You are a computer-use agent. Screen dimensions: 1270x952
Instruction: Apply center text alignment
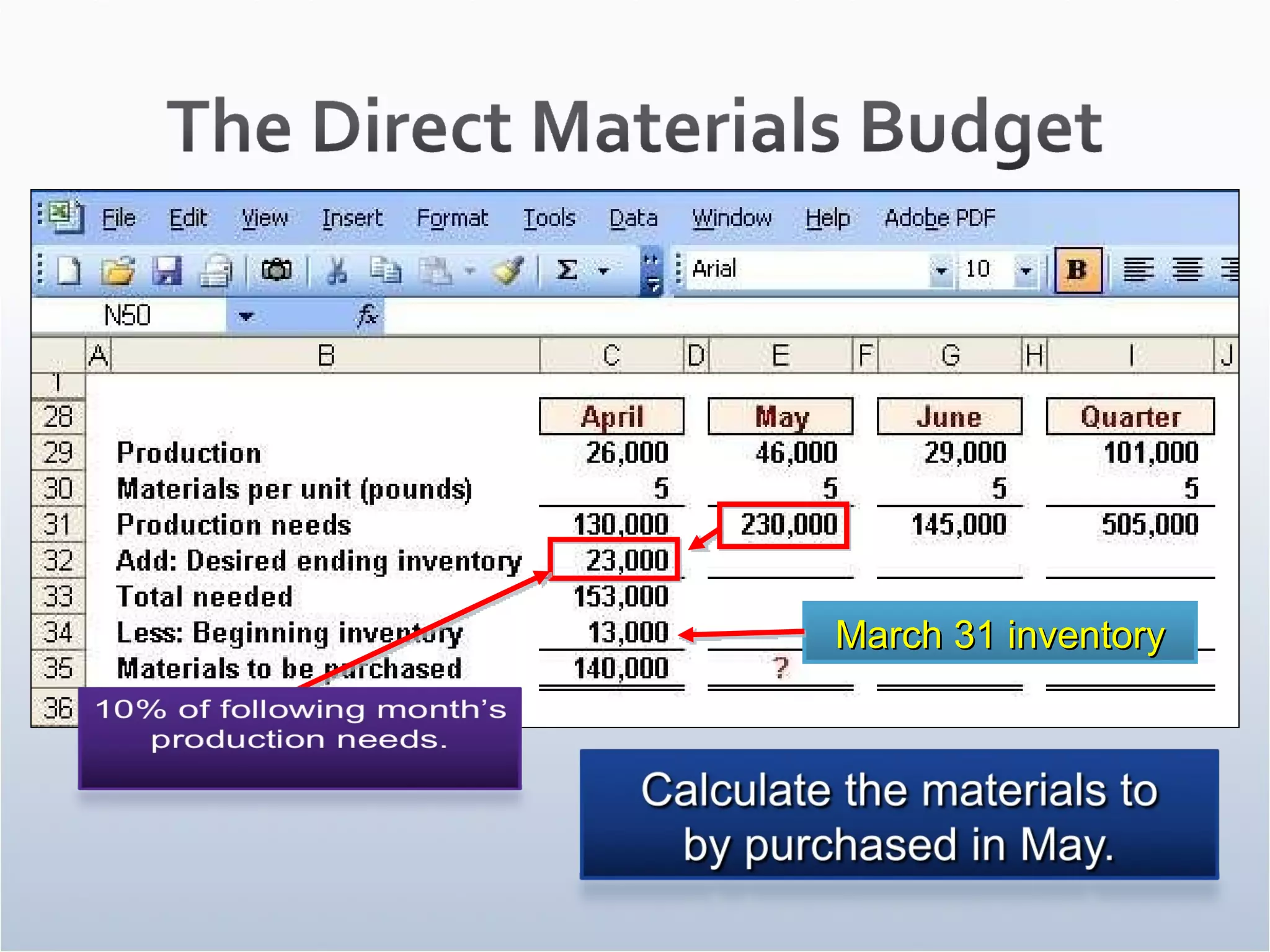tap(1187, 270)
